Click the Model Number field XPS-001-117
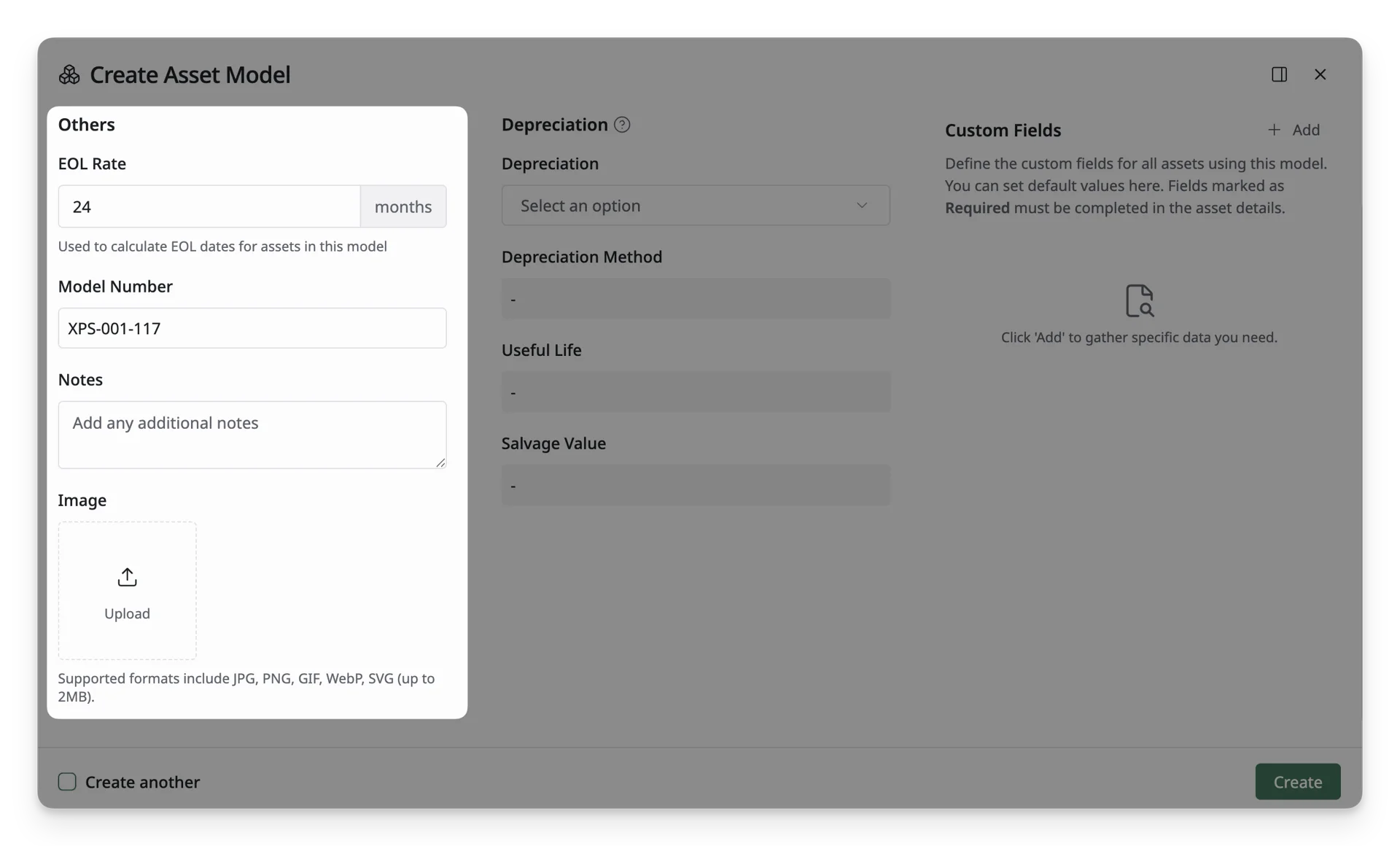Screen dimensions: 1400x846 [252, 328]
